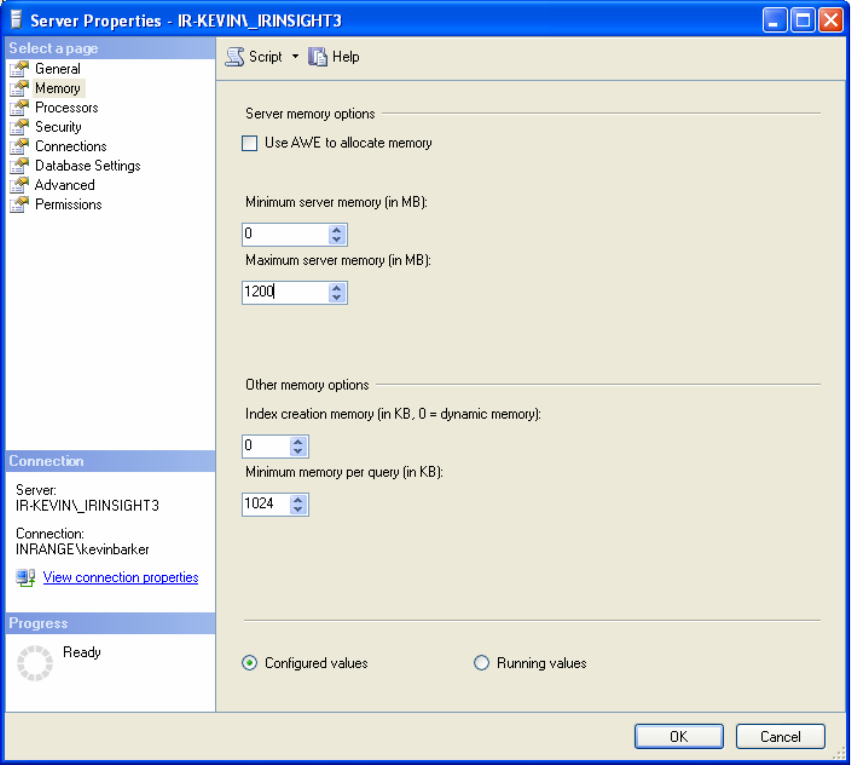This screenshot has height=765, width=851.
Task: Decrease Index creation memory with down arrow
Action: coord(297,451)
